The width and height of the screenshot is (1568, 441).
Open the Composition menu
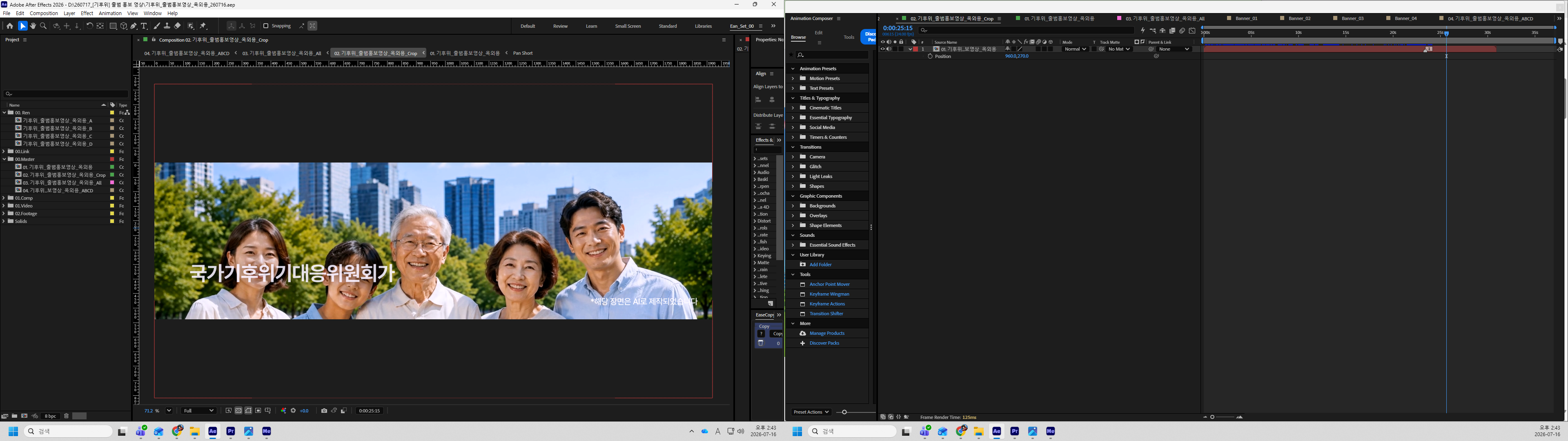(x=44, y=13)
